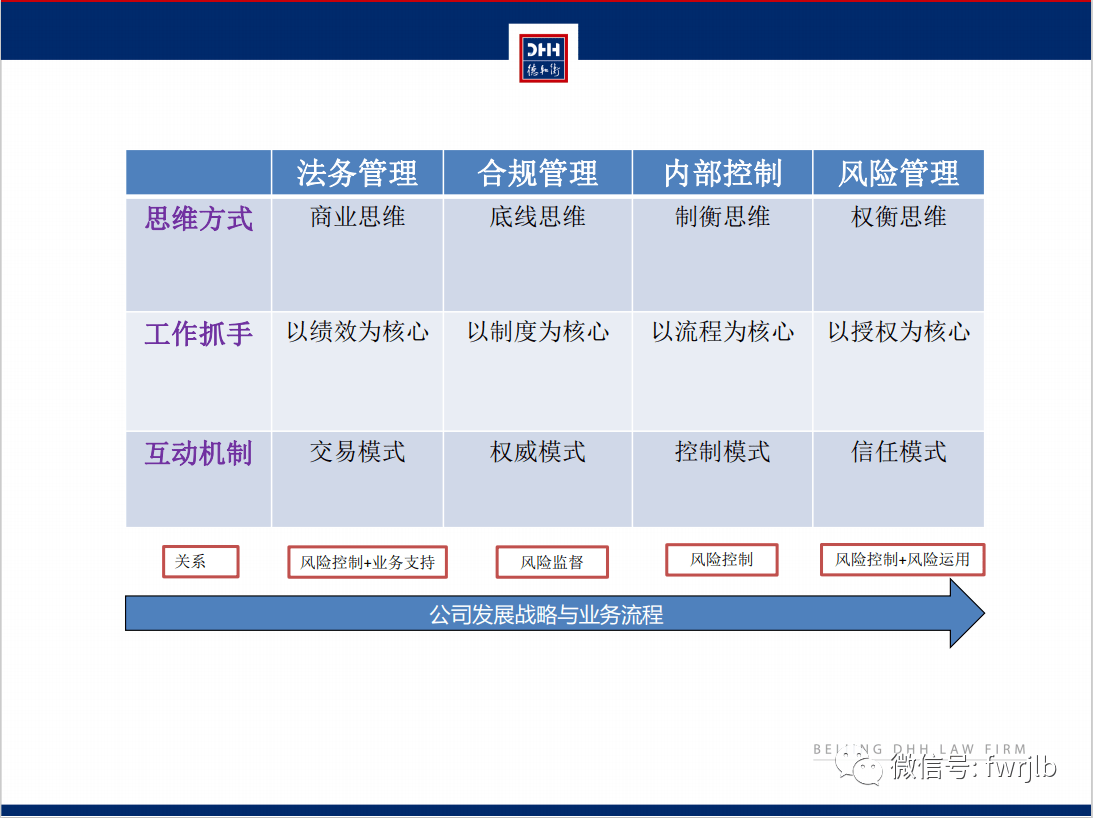Select the 合规管理 column header
Image resolution: width=1093 pixels, height=818 pixels.
point(537,172)
